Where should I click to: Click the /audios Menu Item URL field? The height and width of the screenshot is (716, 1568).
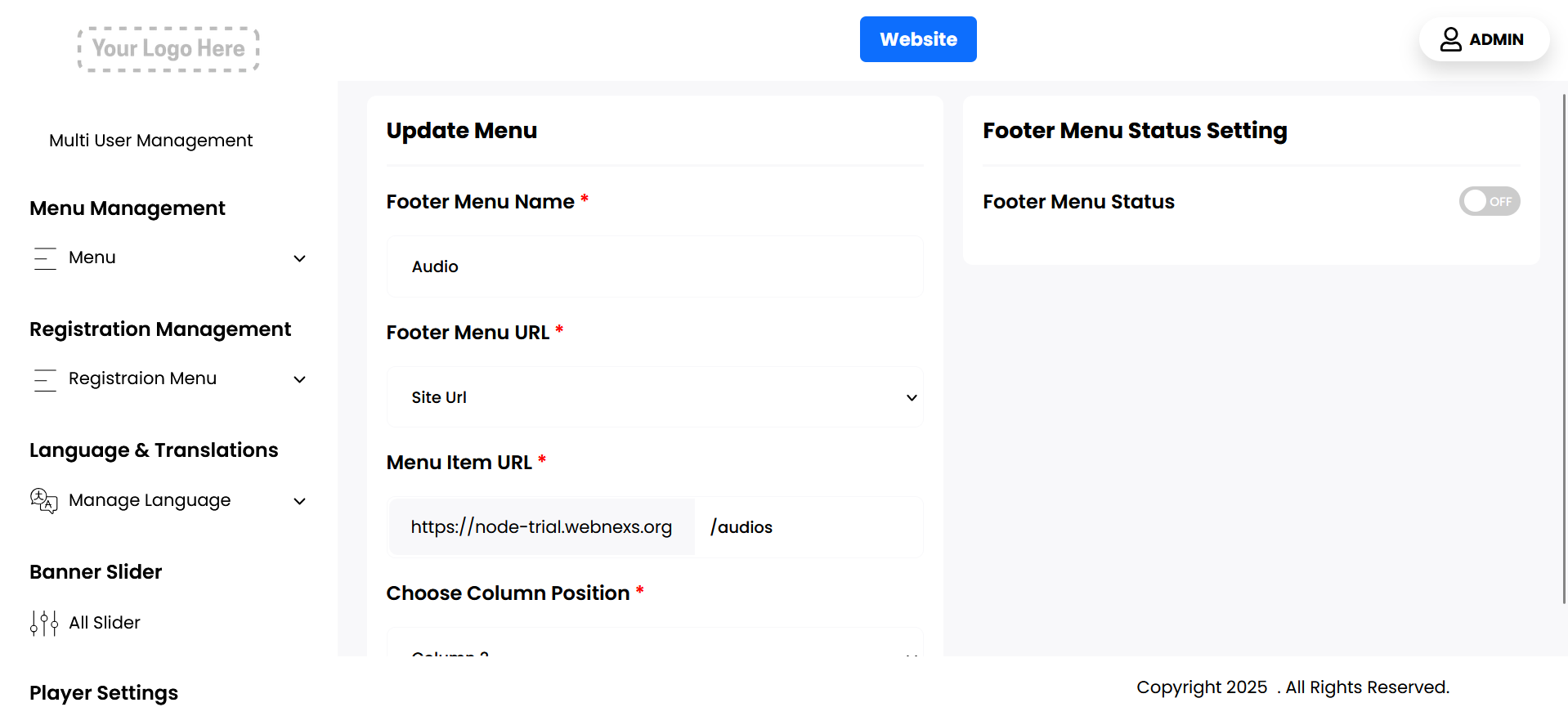tap(808, 527)
